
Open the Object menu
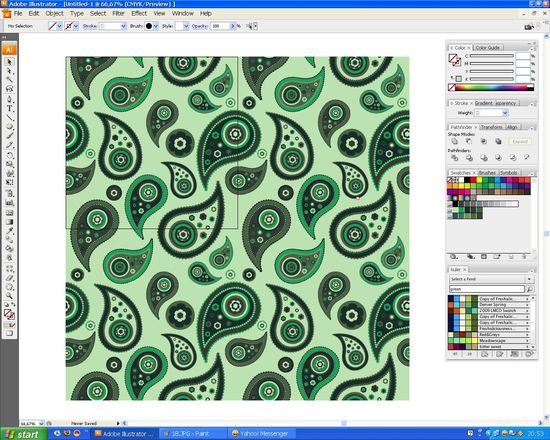pos(54,13)
